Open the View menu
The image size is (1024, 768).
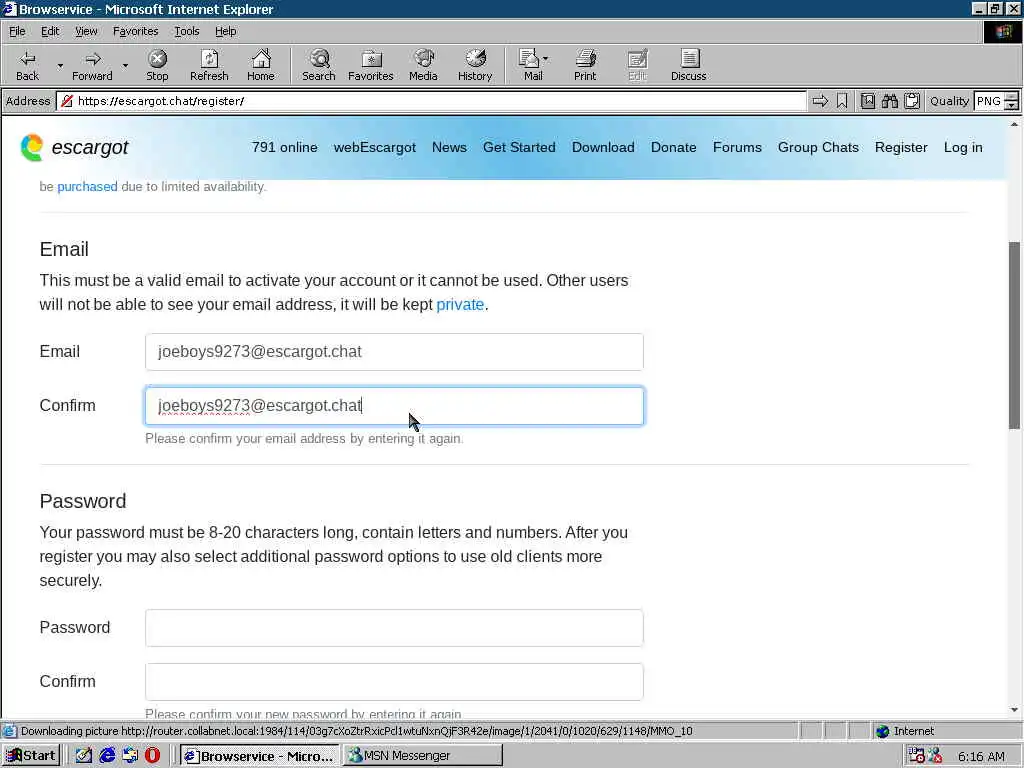click(86, 31)
